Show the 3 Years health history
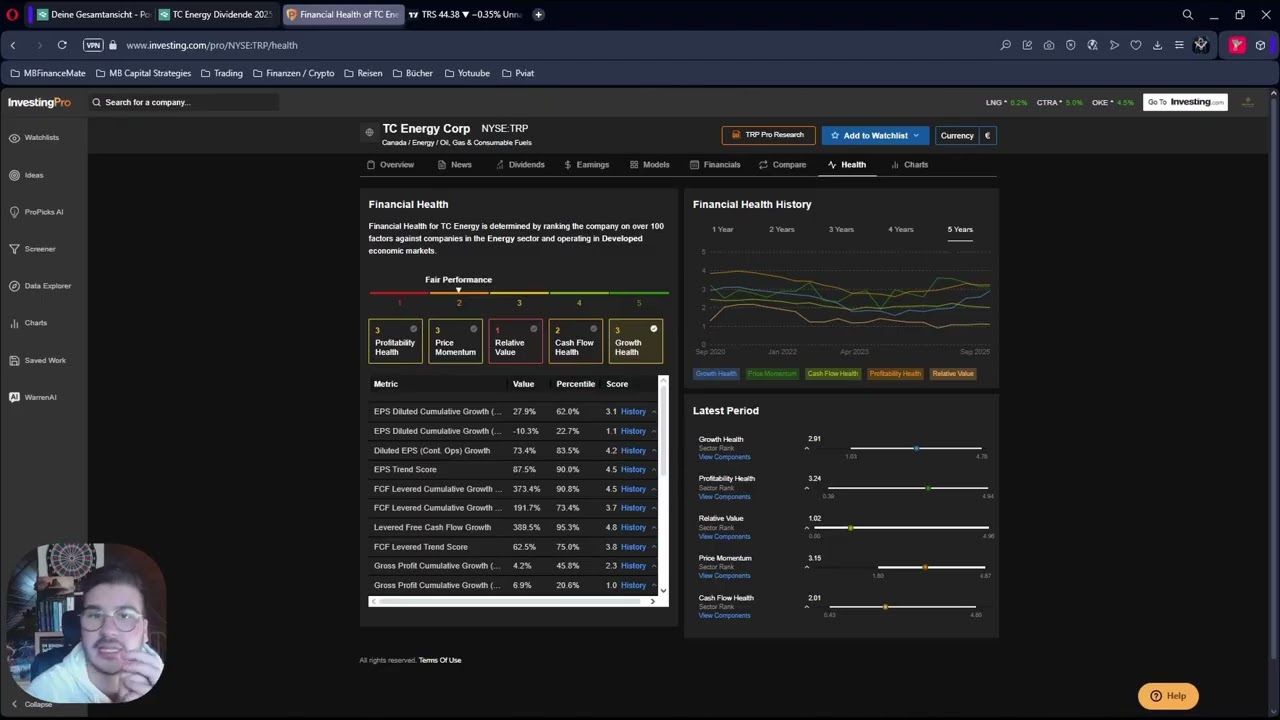Viewport: 1280px width, 720px height. pos(841,230)
